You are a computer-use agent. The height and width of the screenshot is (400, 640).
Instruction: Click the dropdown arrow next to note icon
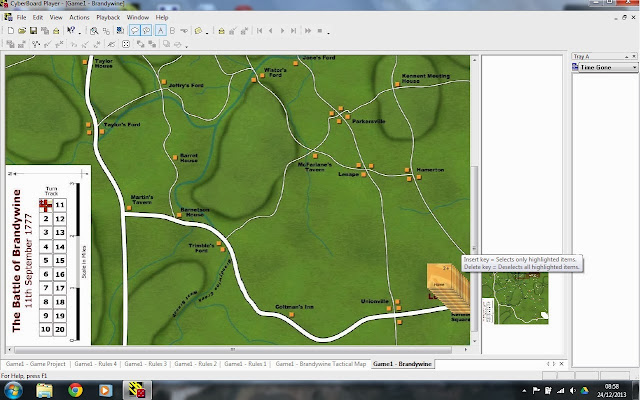point(207,33)
